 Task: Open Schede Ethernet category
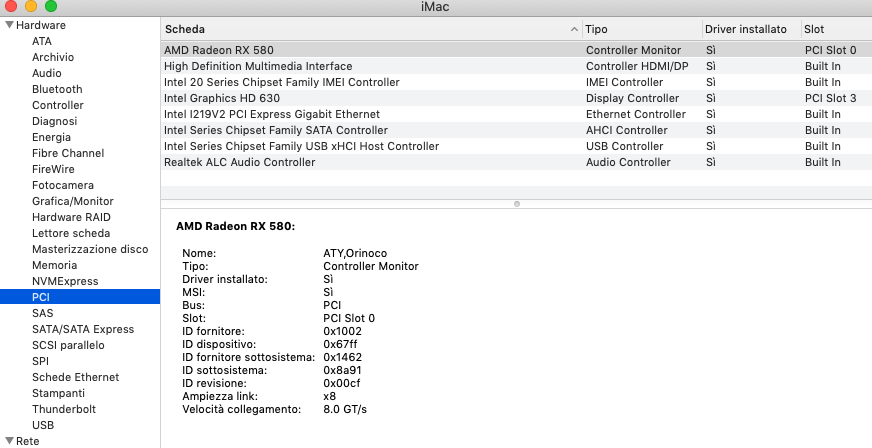76,377
